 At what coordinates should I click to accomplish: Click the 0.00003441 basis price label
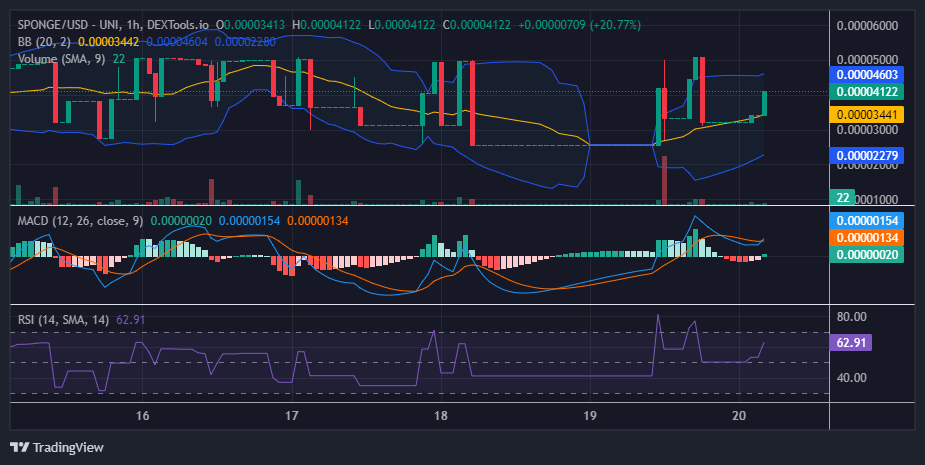tap(867, 114)
